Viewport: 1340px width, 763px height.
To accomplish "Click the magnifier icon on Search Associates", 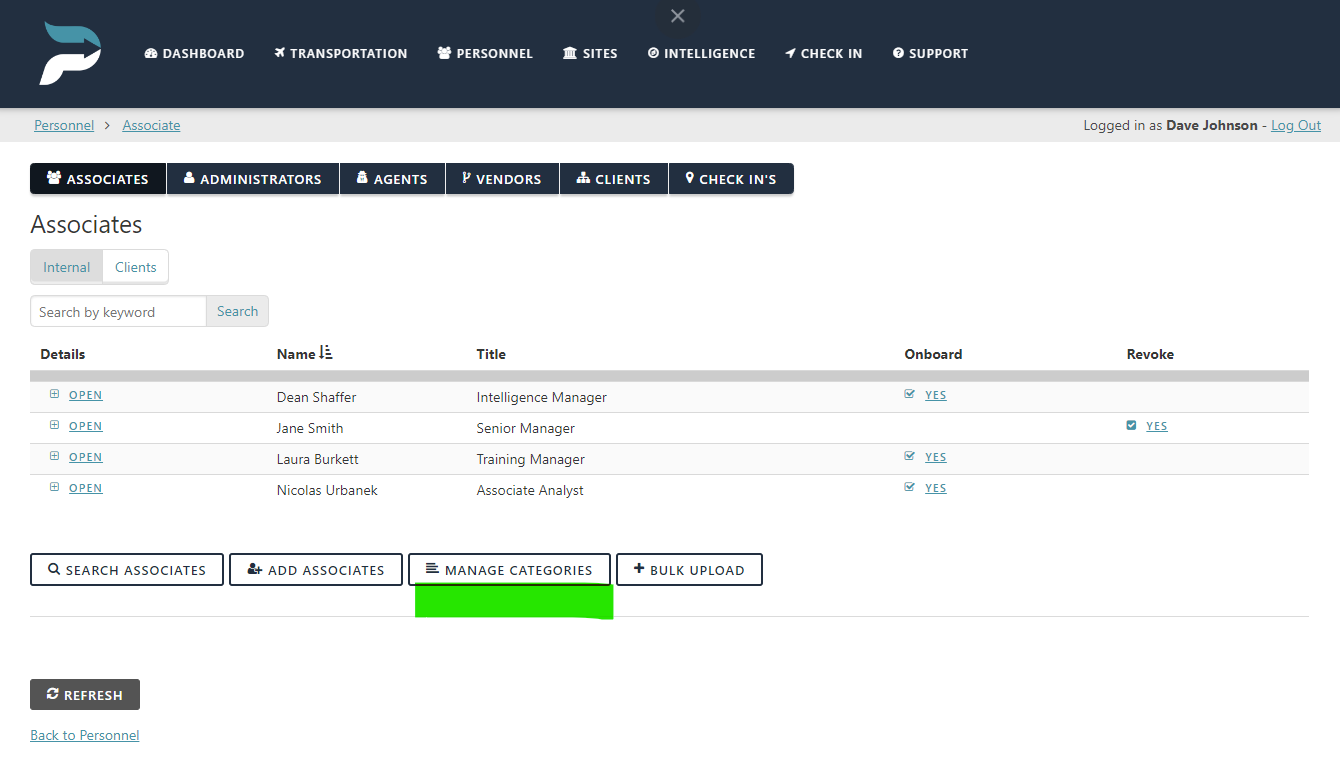I will tap(54, 569).
